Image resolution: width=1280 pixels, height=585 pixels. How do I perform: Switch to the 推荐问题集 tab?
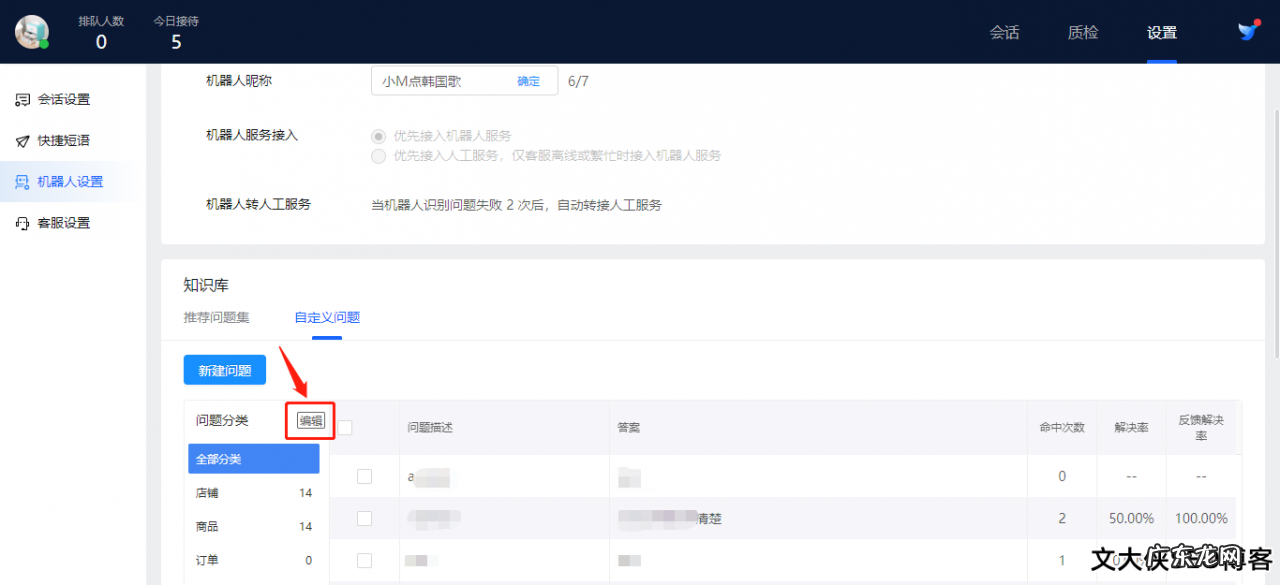[x=218, y=318]
